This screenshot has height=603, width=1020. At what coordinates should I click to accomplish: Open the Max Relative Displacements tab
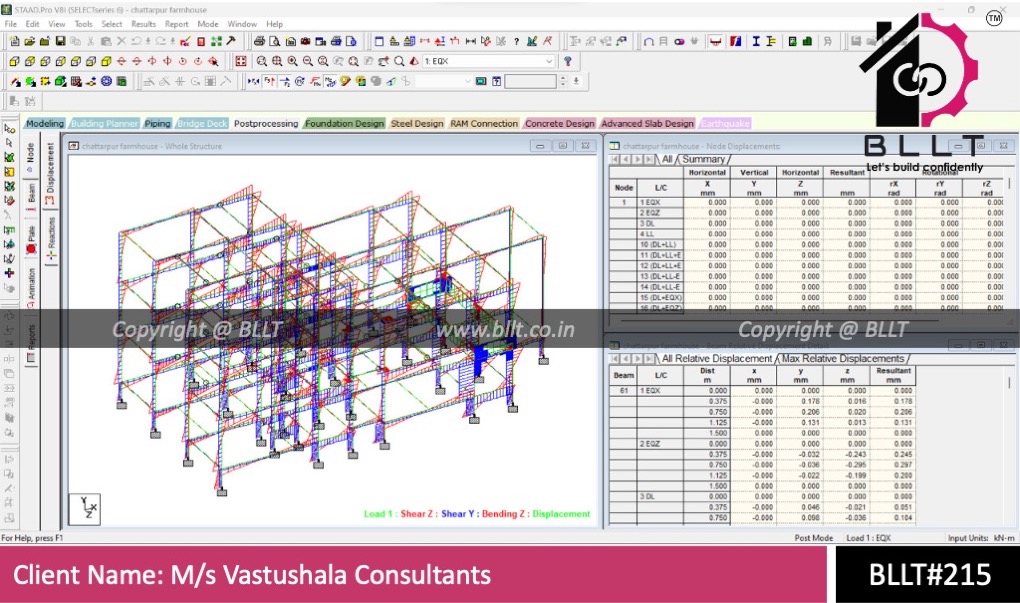pyautogui.click(x=843, y=358)
